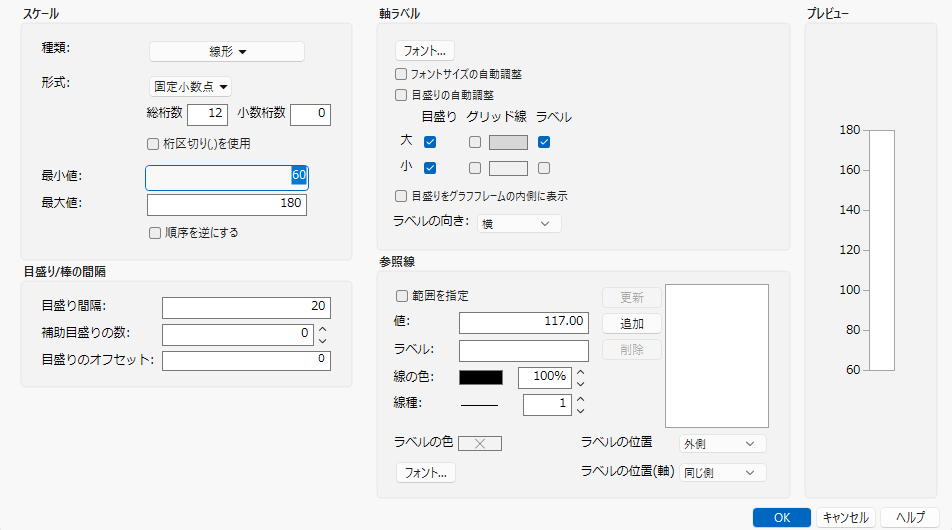
Task: Open ラベルの位置 外側 dropdown
Action: (x=722, y=444)
